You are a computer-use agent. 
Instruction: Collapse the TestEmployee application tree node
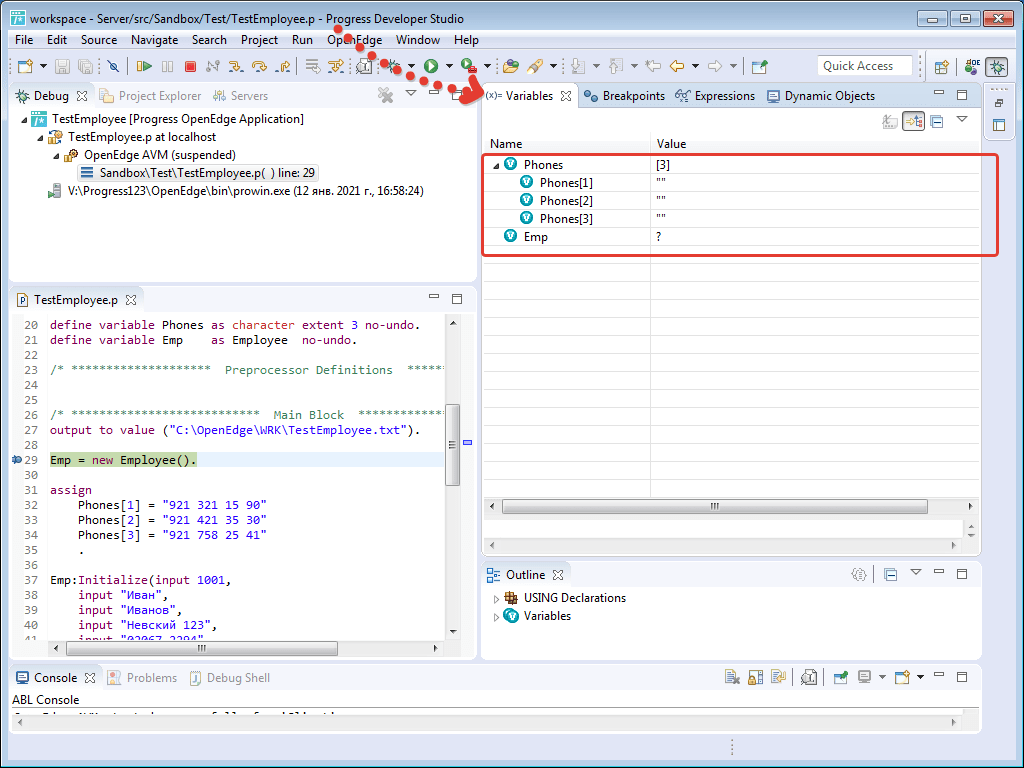click(x=24, y=120)
